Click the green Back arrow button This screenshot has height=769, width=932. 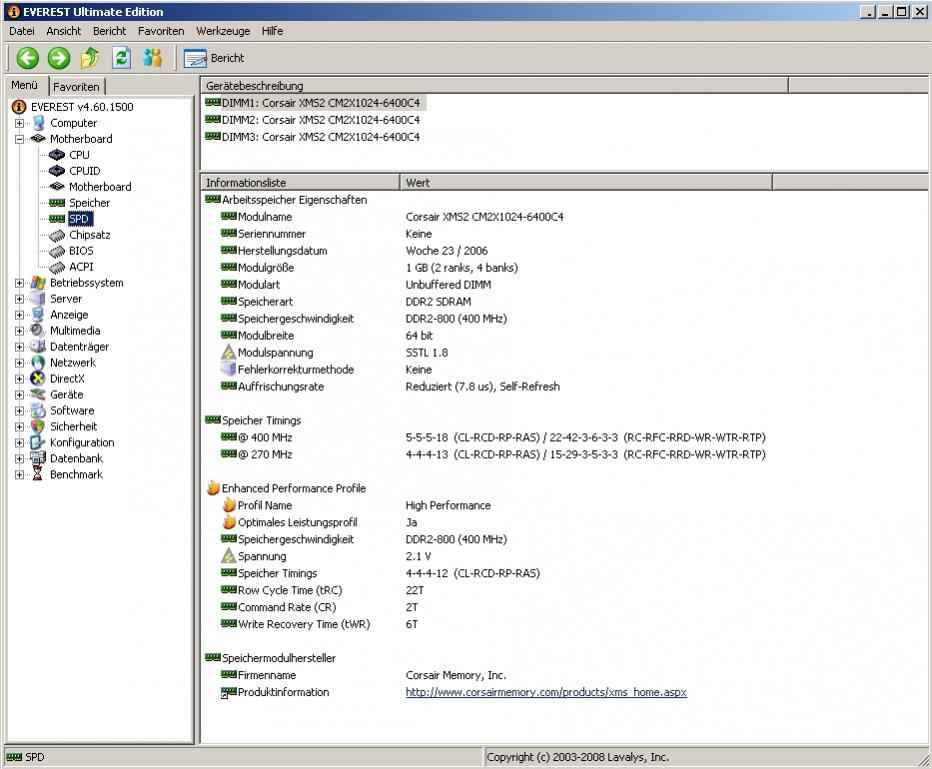27,58
